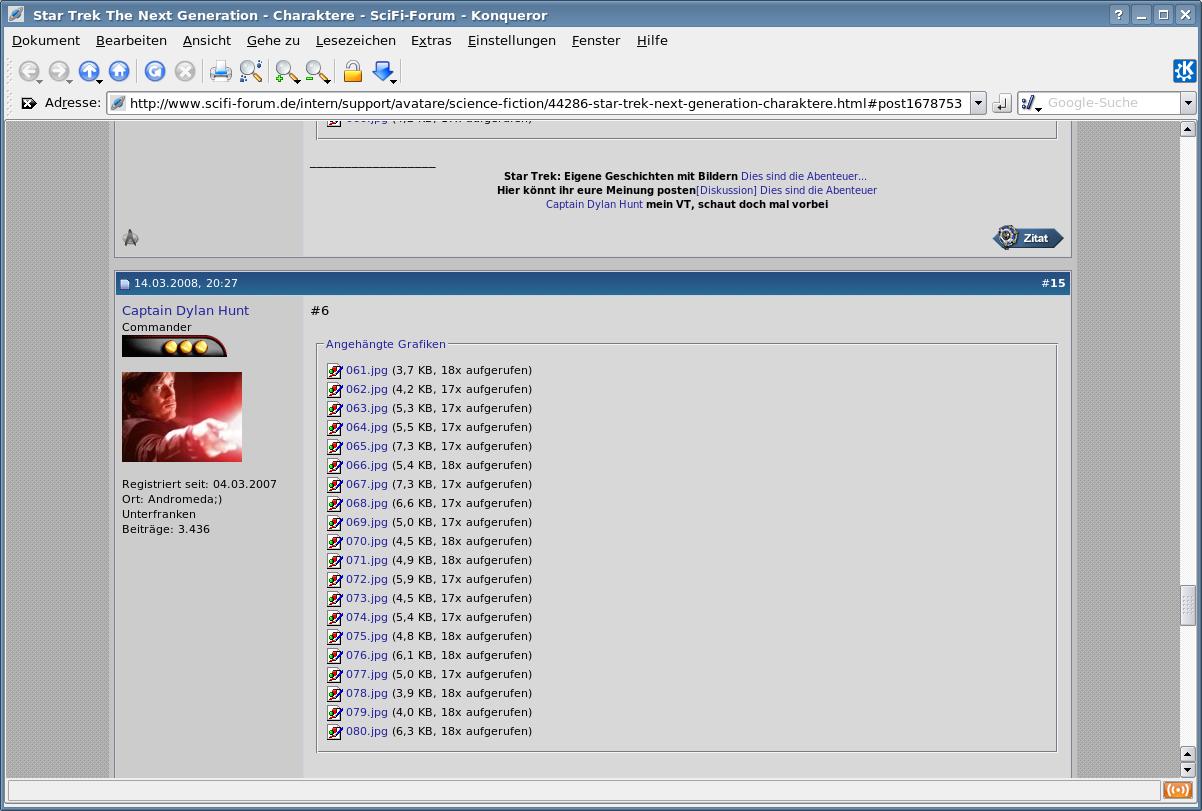
Task: Click Captain Dylan Hunt avatar image
Action: coord(182,417)
